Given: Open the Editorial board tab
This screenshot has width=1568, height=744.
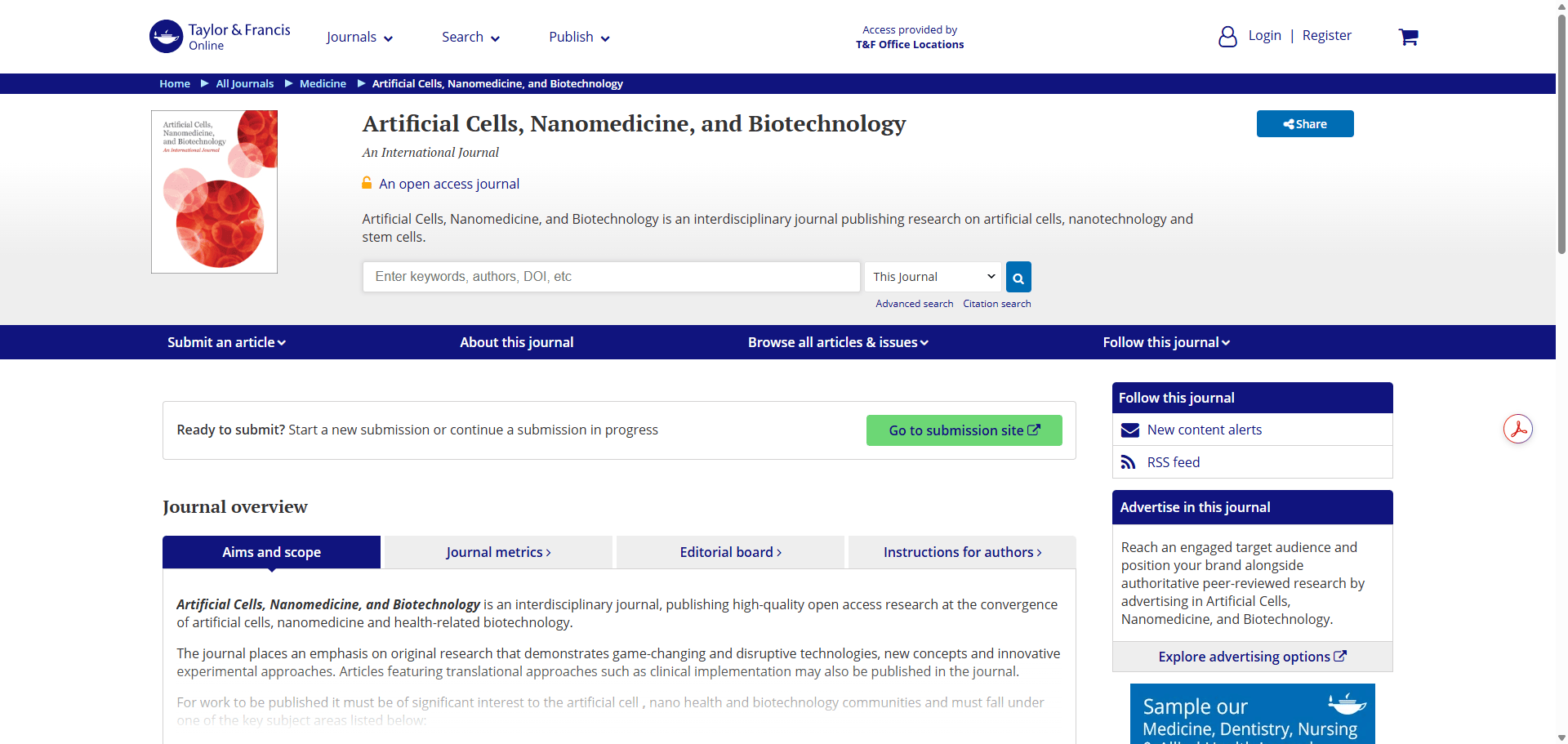Looking at the screenshot, I should coord(731,552).
